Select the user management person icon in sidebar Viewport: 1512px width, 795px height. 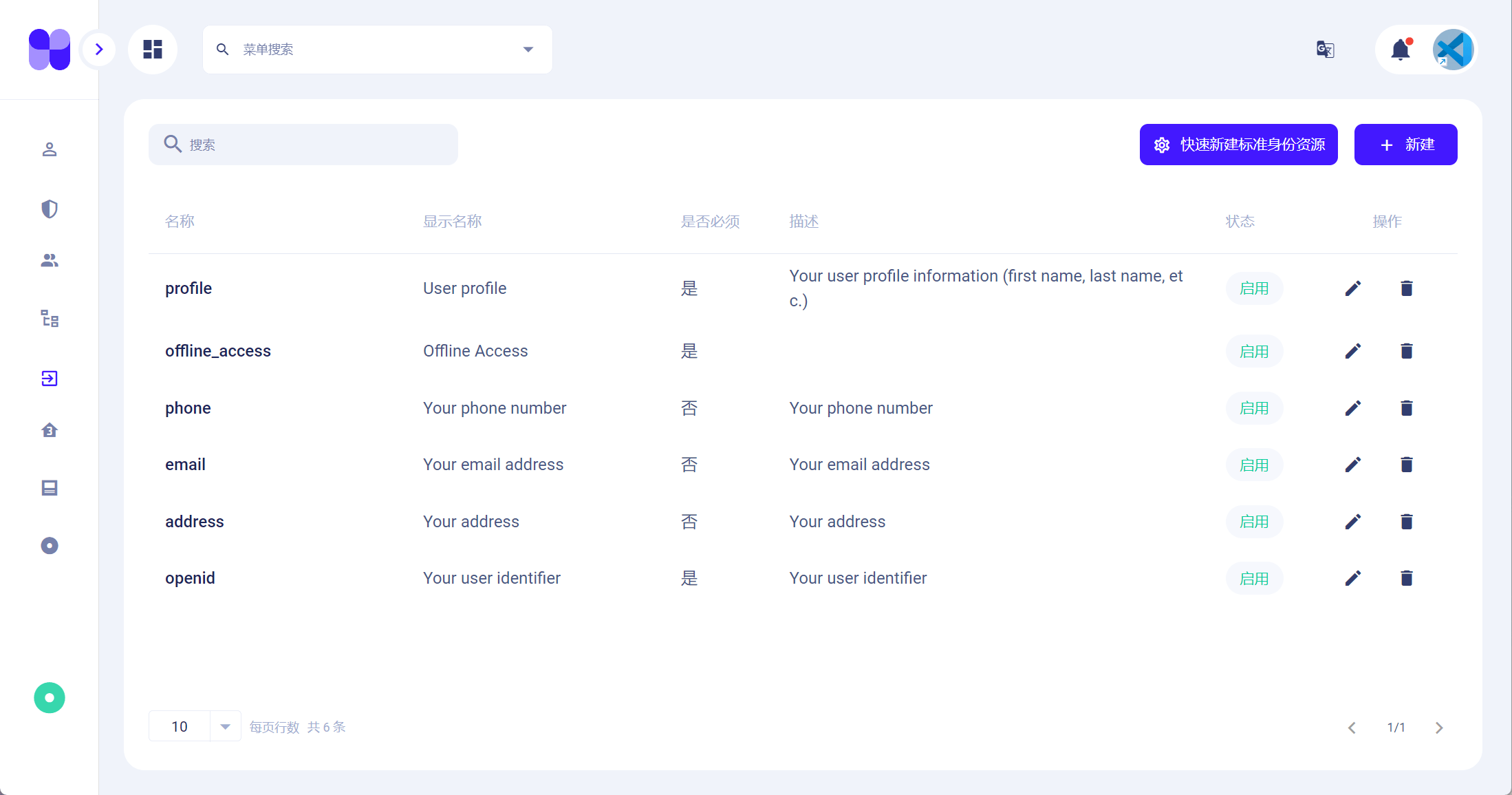coord(49,149)
